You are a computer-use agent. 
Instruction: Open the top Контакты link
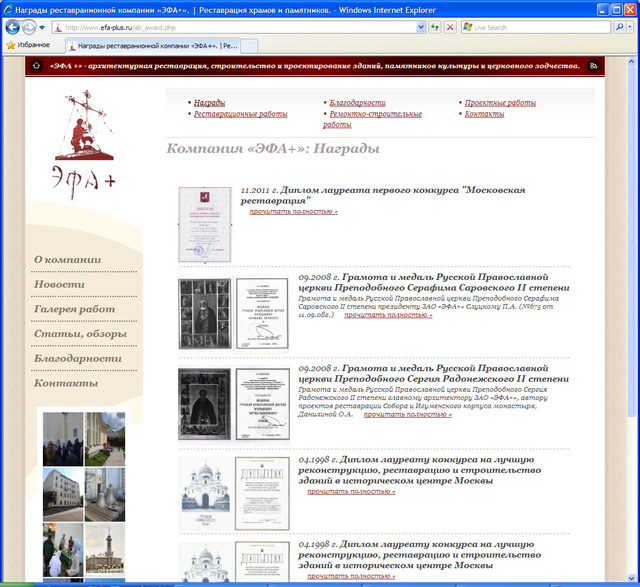[x=484, y=114]
